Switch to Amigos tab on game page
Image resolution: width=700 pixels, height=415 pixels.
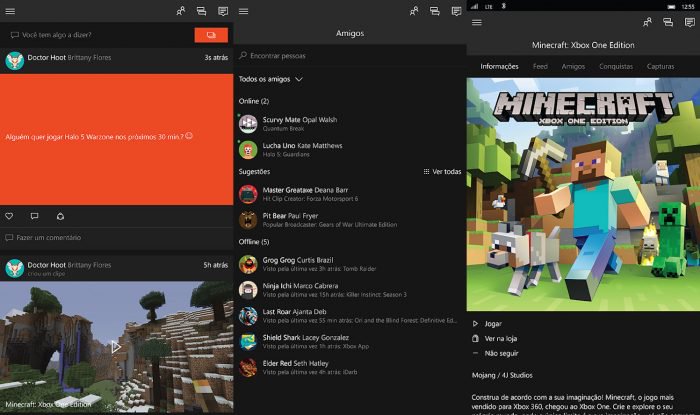[x=573, y=66]
